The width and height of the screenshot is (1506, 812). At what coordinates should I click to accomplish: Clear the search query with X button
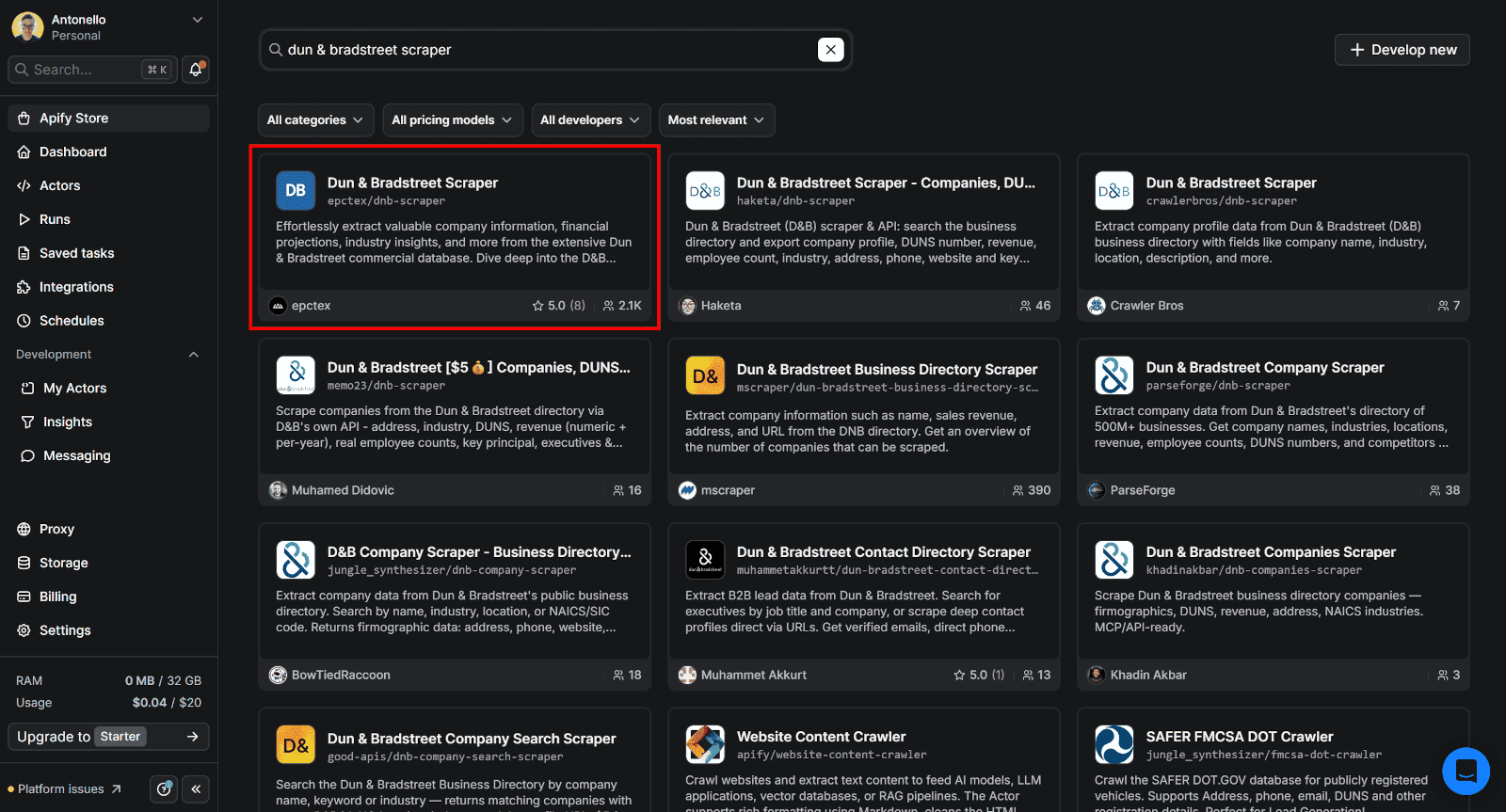point(831,50)
